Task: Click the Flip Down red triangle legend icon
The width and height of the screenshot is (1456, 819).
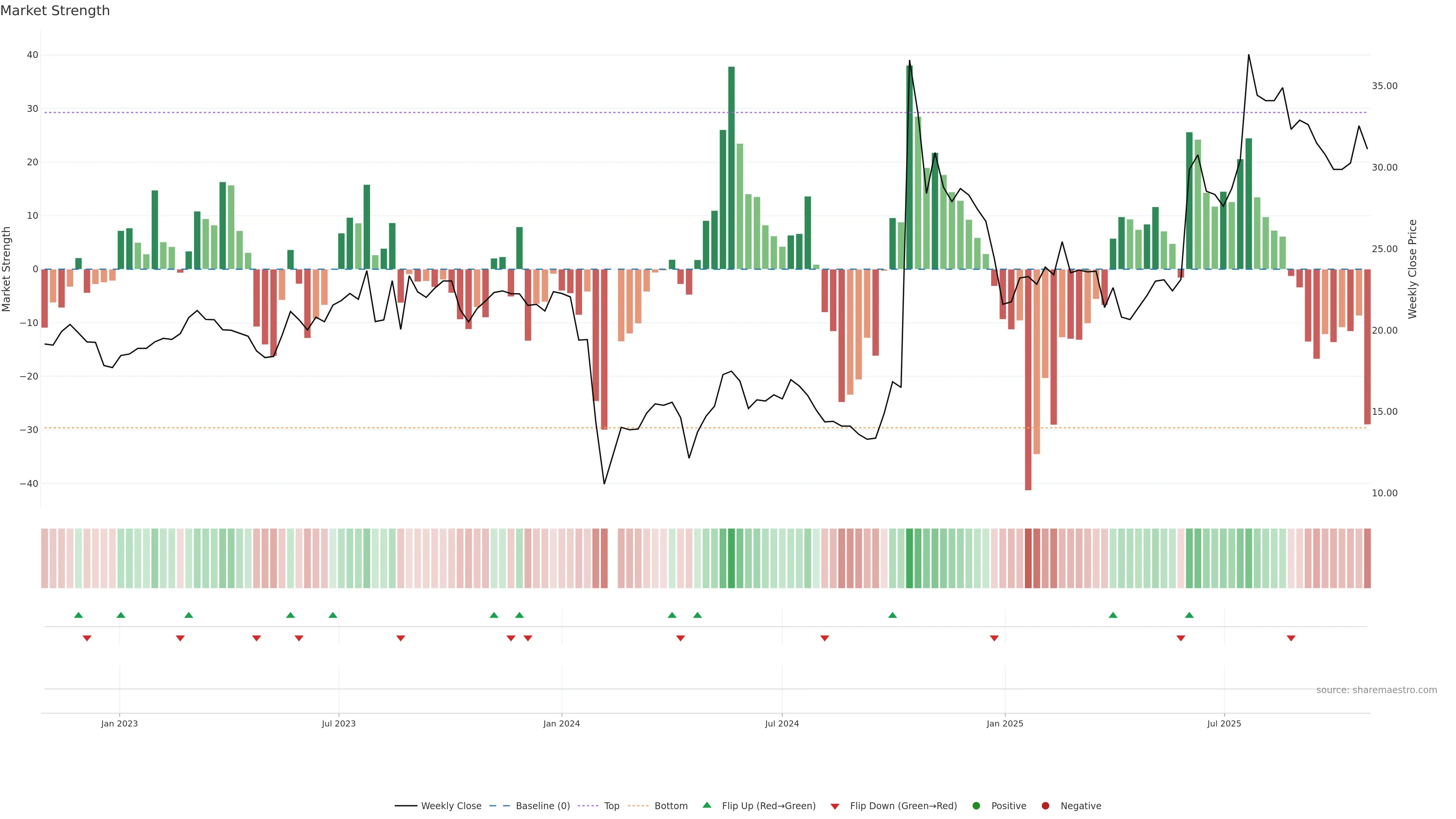Action: 835,806
